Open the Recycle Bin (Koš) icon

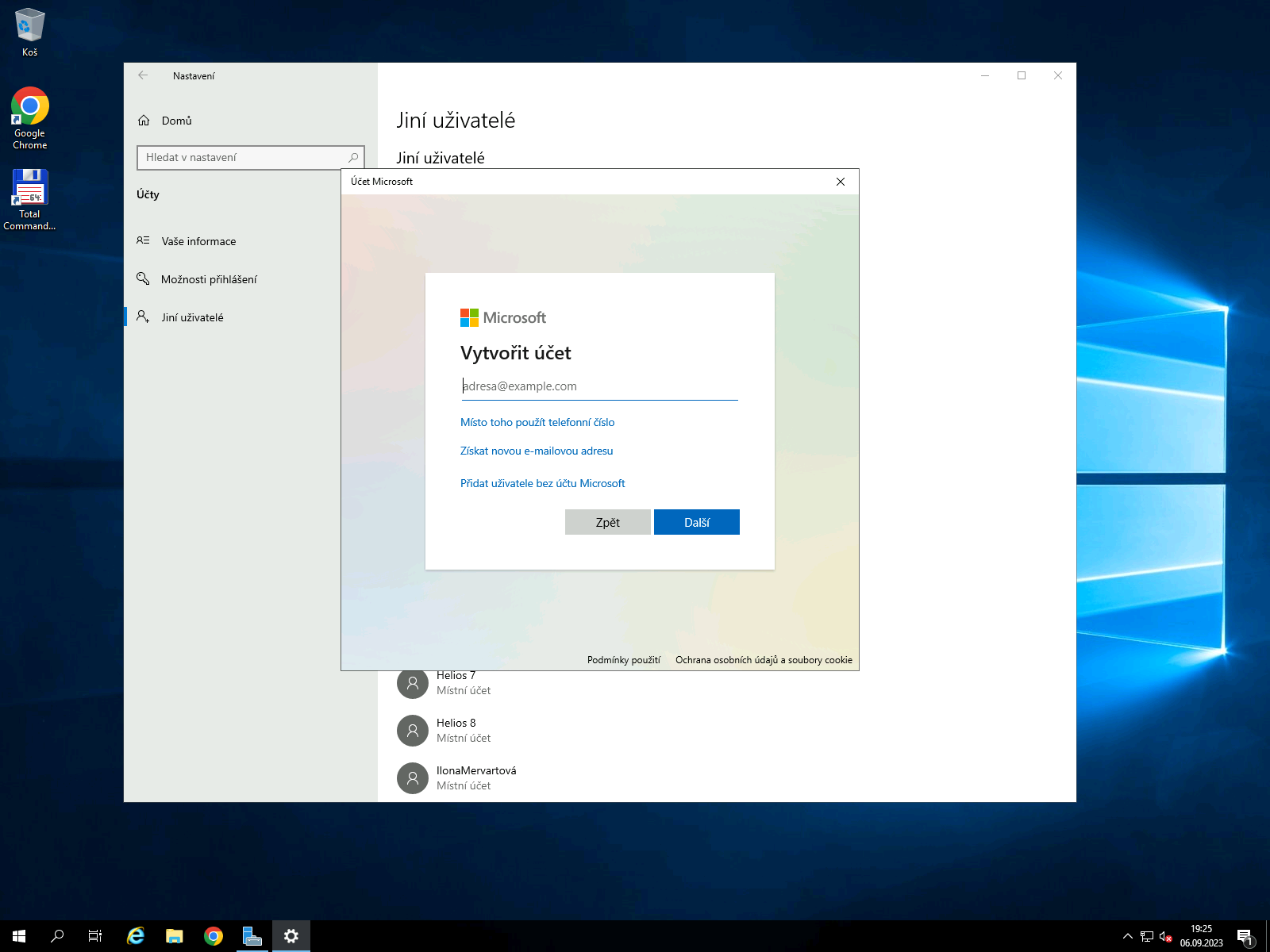click(29, 25)
